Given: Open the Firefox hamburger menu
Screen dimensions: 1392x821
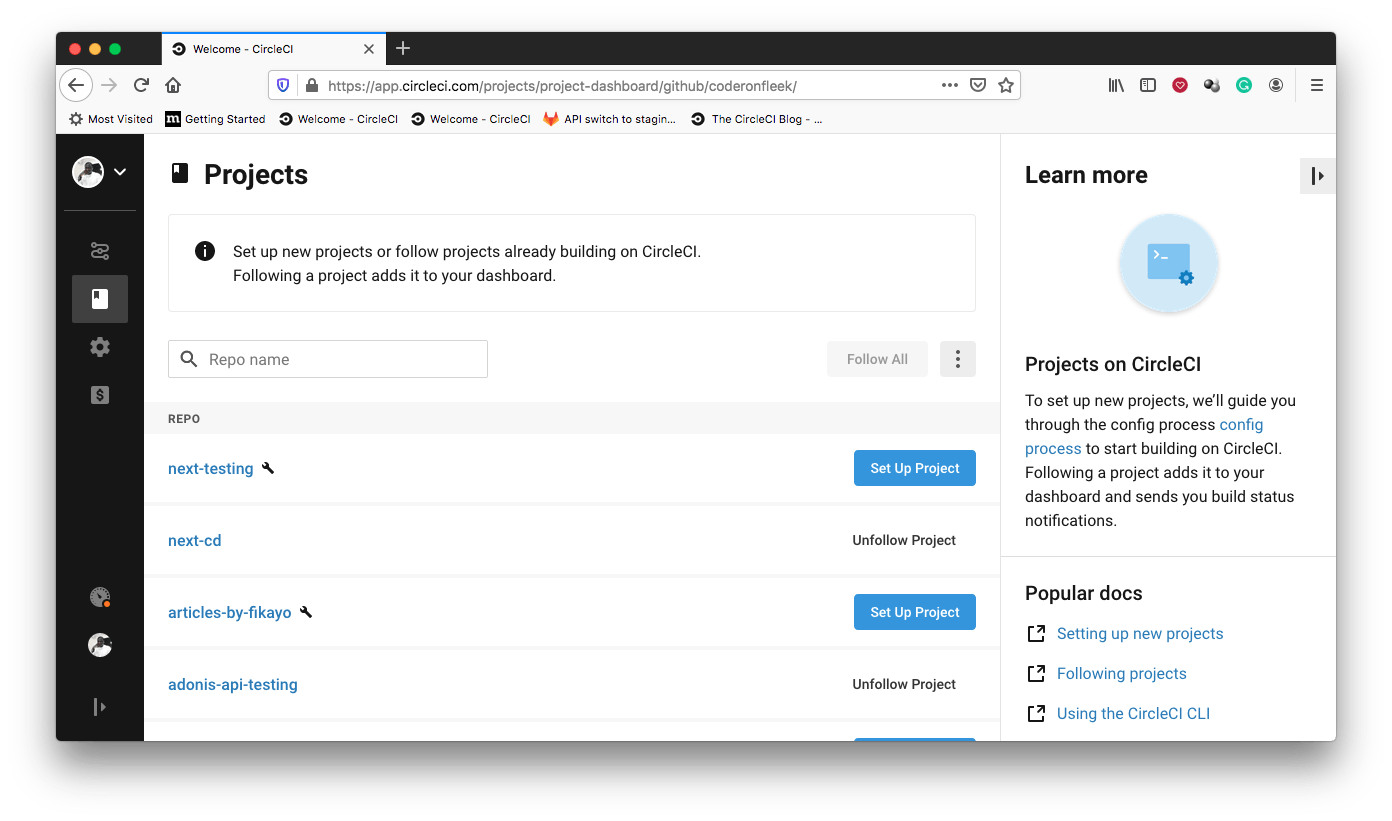Looking at the screenshot, I should [x=1317, y=85].
